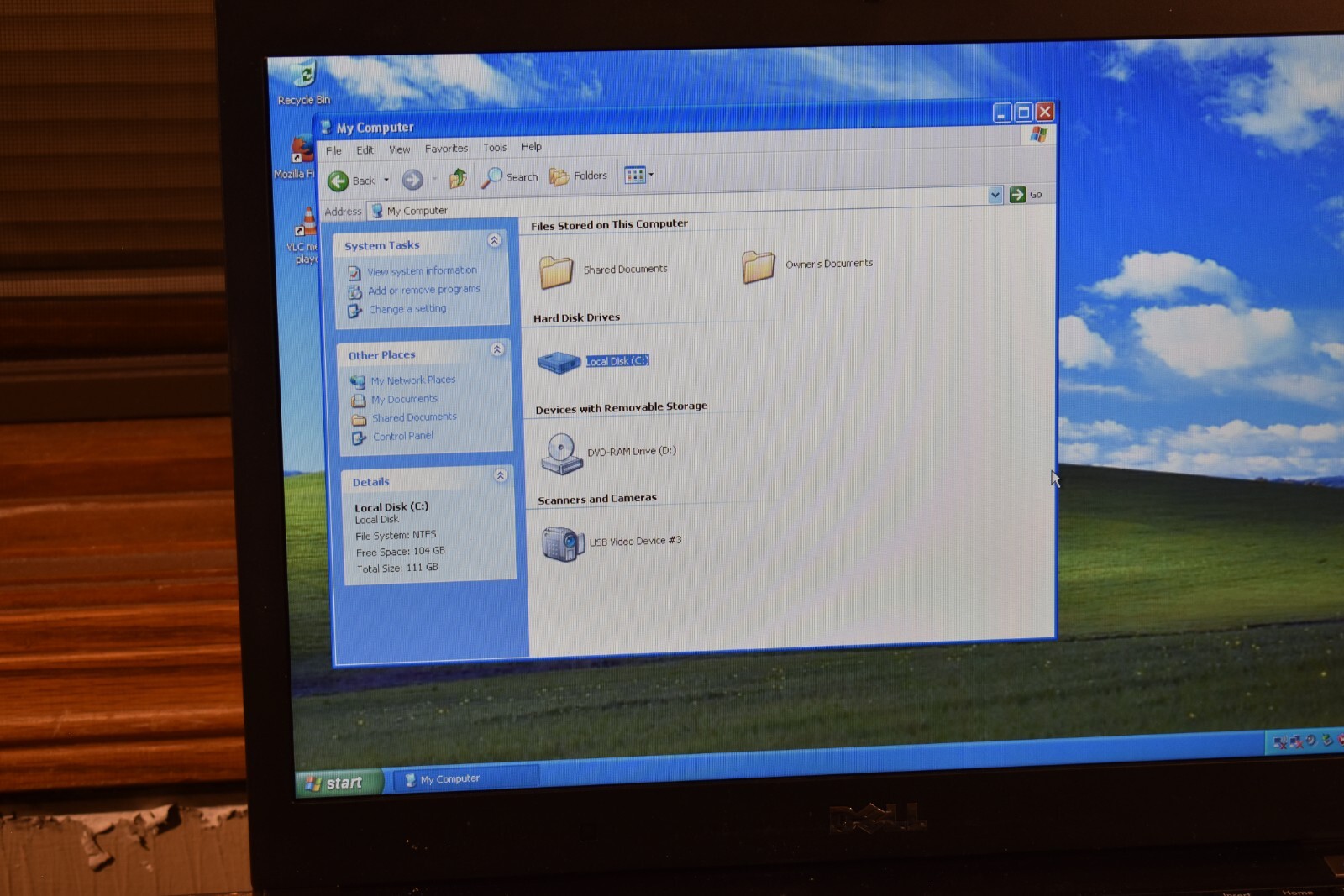Click the Local Disk (C:) label
The width and height of the screenshot is (1344, 896).
coord(617,361)
